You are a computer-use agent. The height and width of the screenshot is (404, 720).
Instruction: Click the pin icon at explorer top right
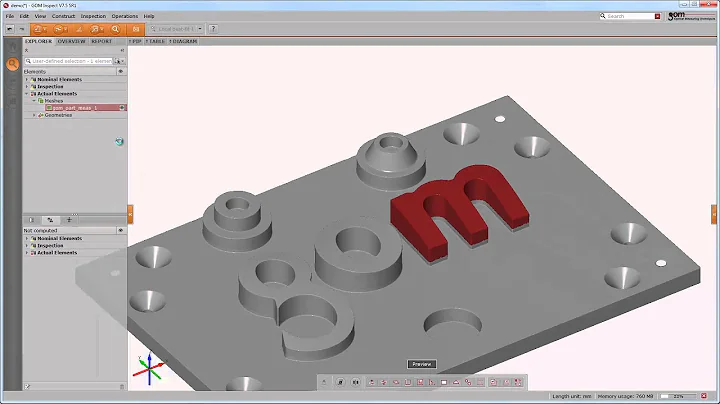[x=122, y=50]
